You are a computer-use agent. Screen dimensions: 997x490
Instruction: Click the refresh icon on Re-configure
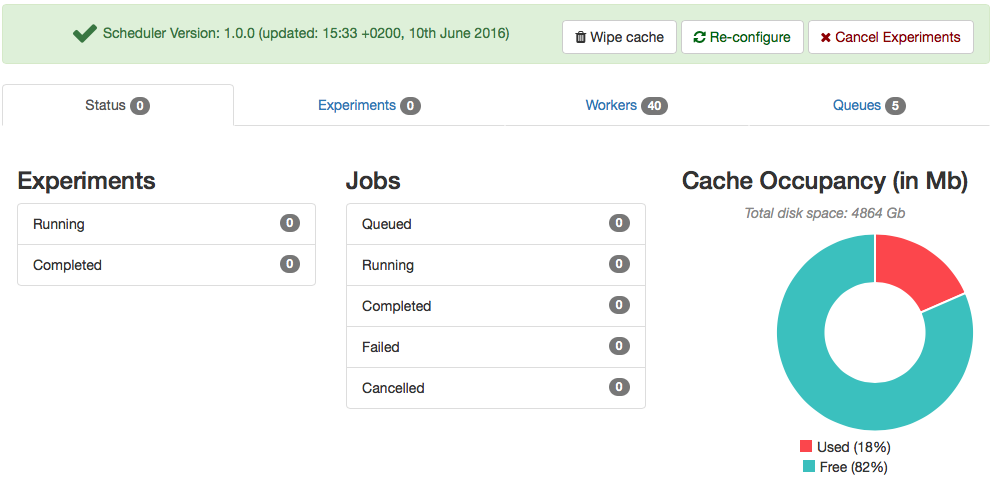(699, 38)
